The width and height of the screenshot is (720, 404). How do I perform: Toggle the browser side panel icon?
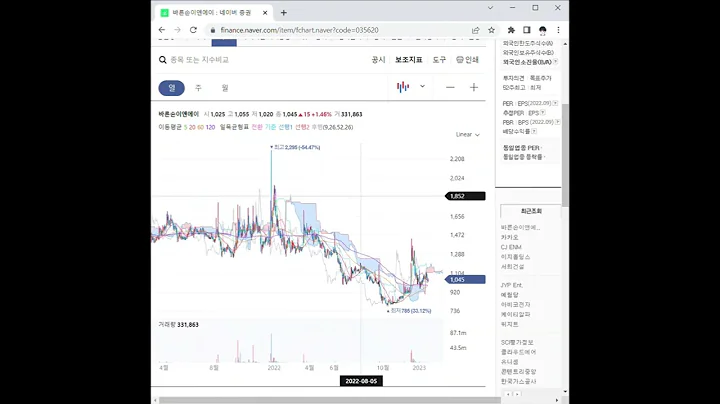(x=527, y=30)
